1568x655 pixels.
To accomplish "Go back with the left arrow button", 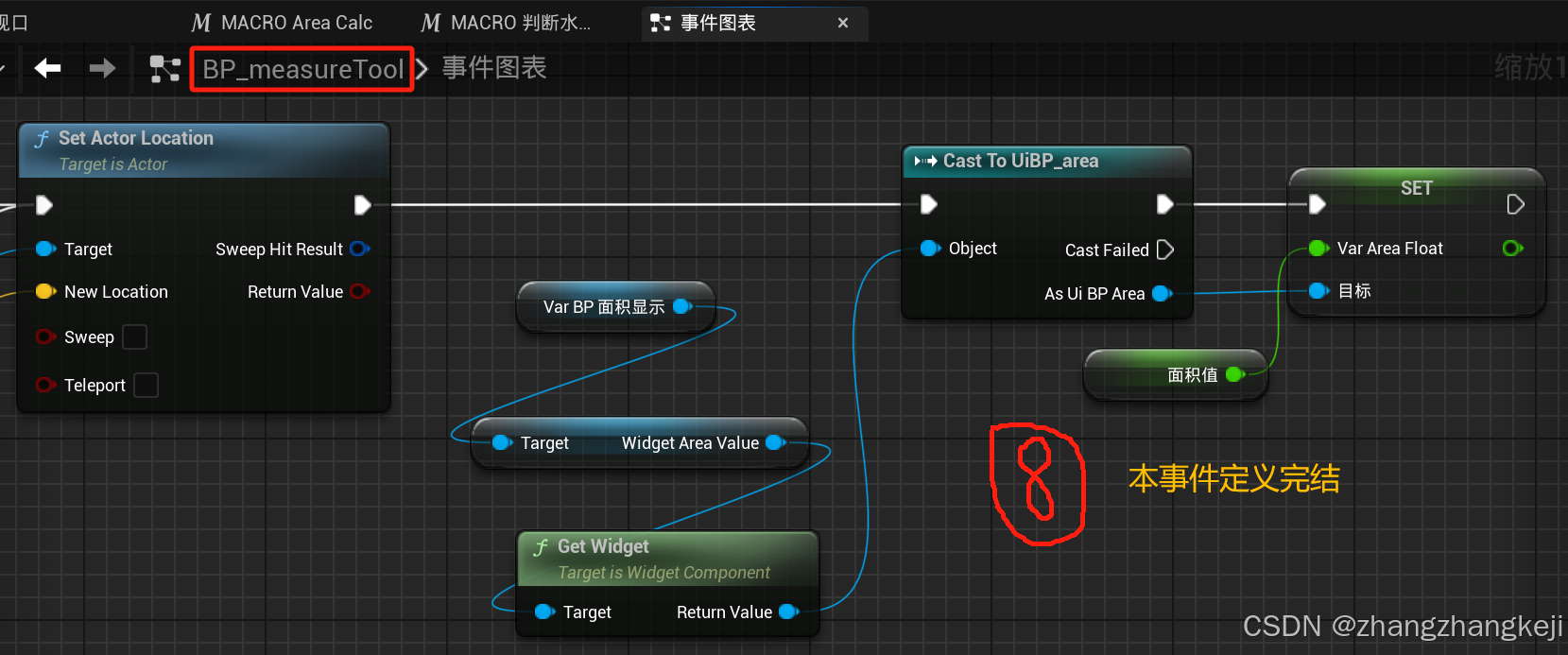I will tap(47, 68).
